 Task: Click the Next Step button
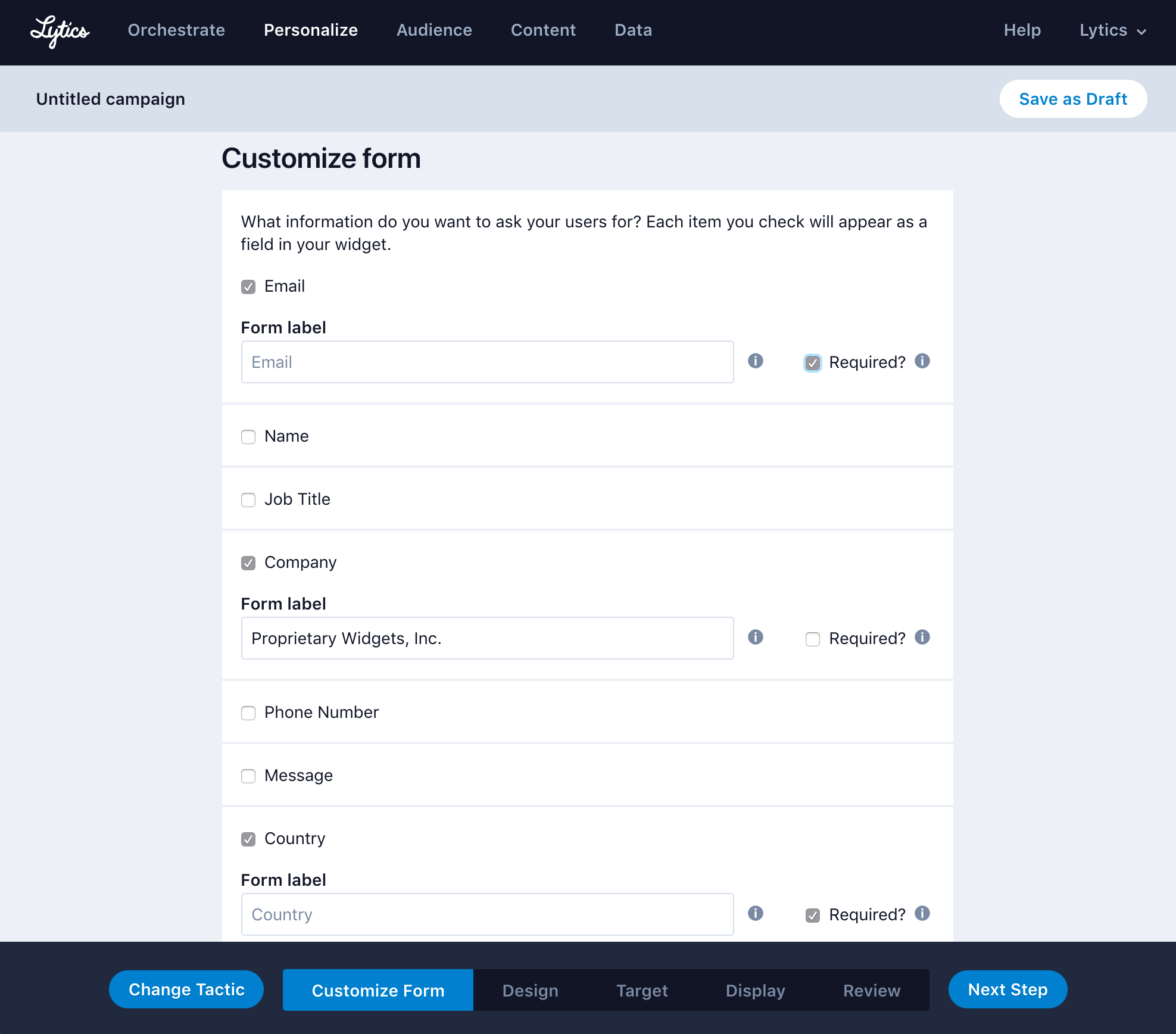click(x=1007, y=989)
